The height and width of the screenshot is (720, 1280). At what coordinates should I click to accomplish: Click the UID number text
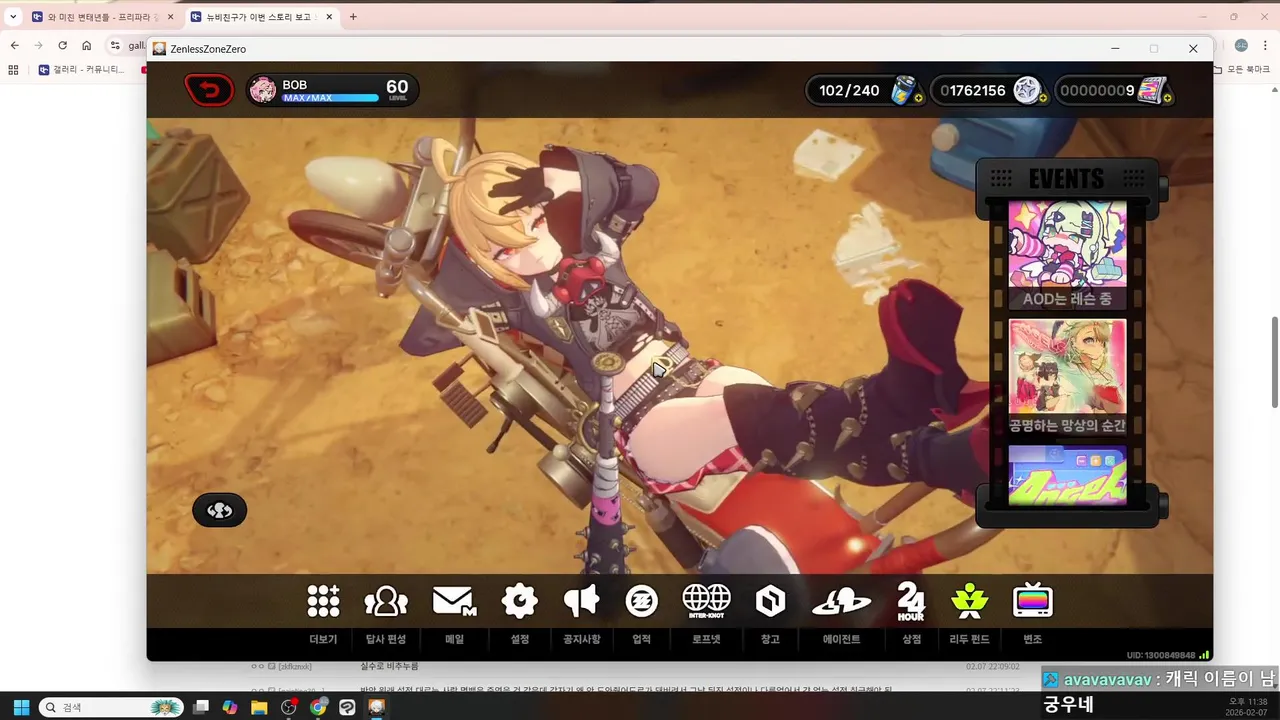[x=1160, y=655]
